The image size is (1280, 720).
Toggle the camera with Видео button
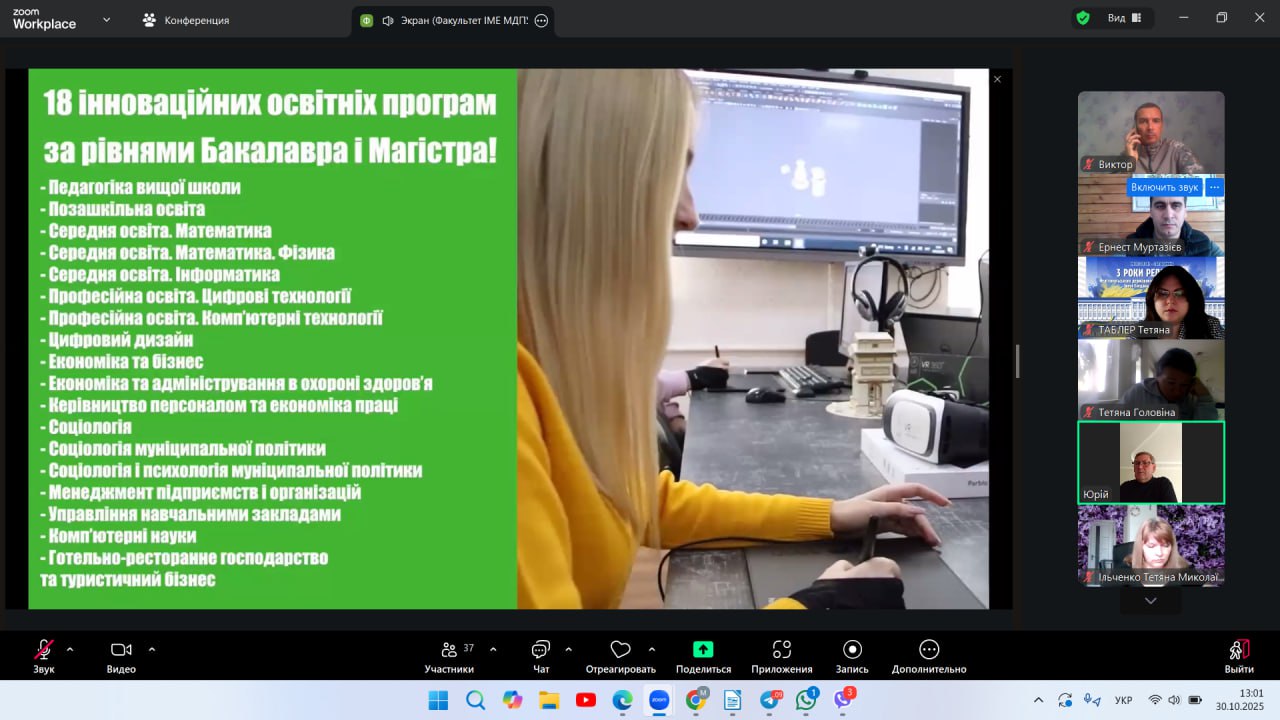pyautogui.click(x=121, y=651)
